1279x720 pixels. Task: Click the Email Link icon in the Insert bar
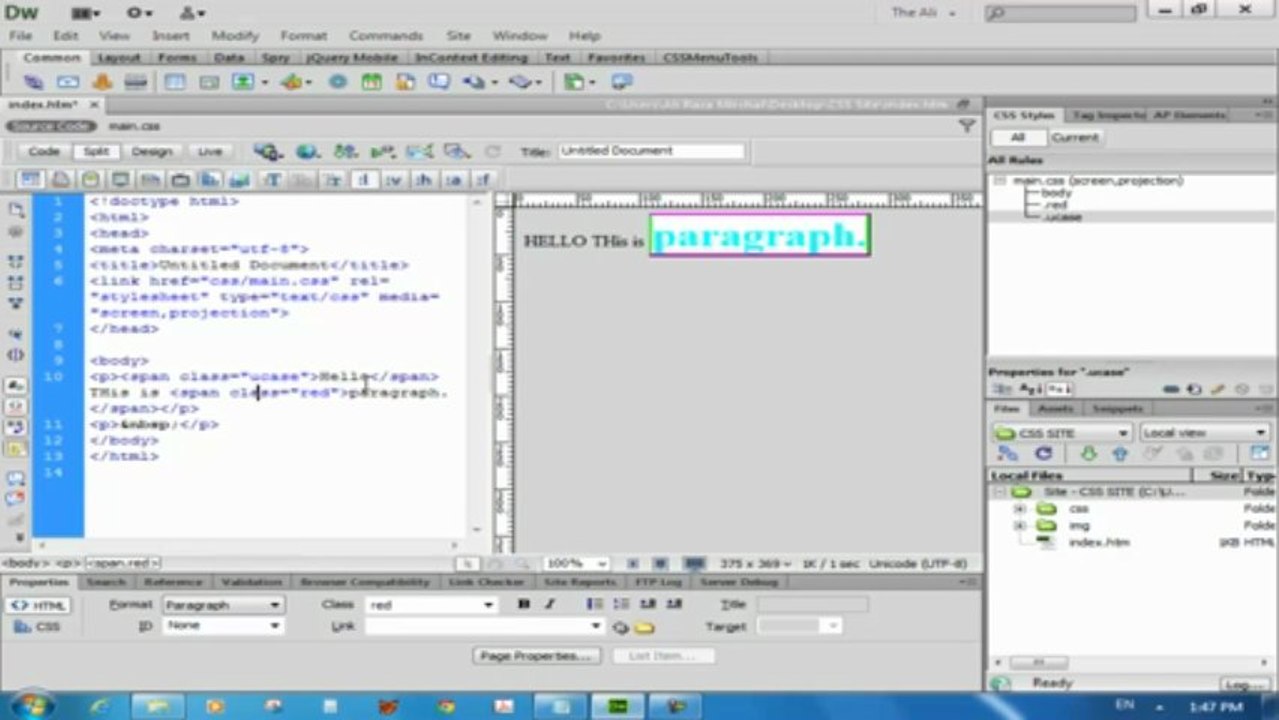click(68, 82)
